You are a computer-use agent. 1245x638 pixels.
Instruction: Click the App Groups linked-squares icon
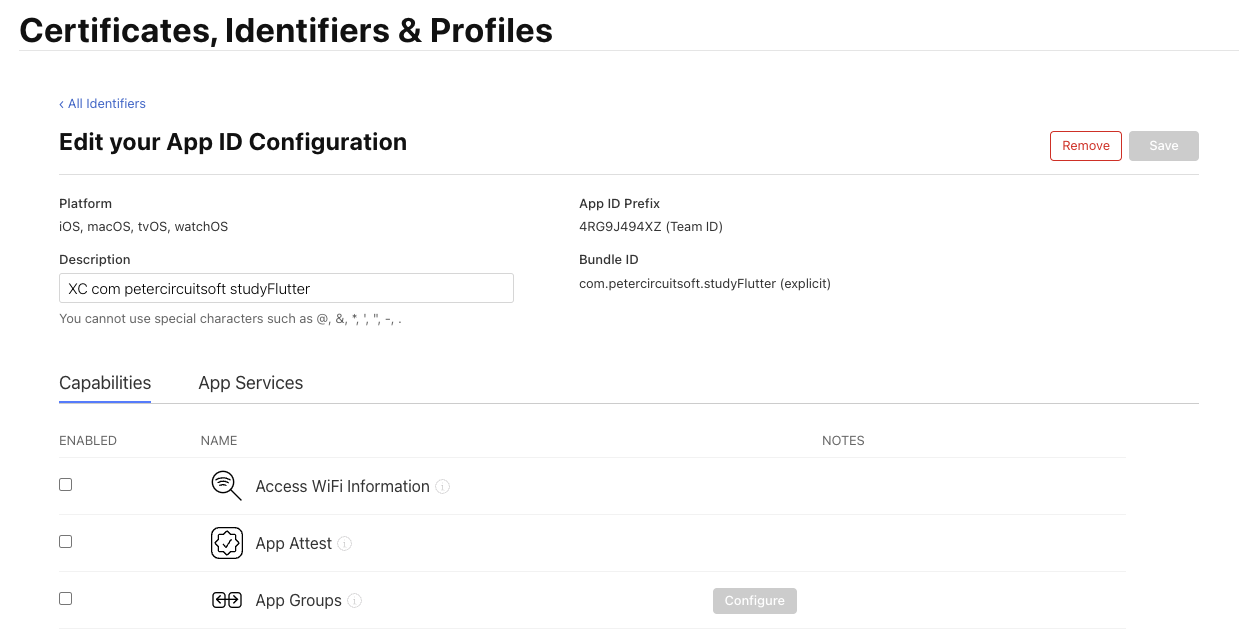(227, 600)
